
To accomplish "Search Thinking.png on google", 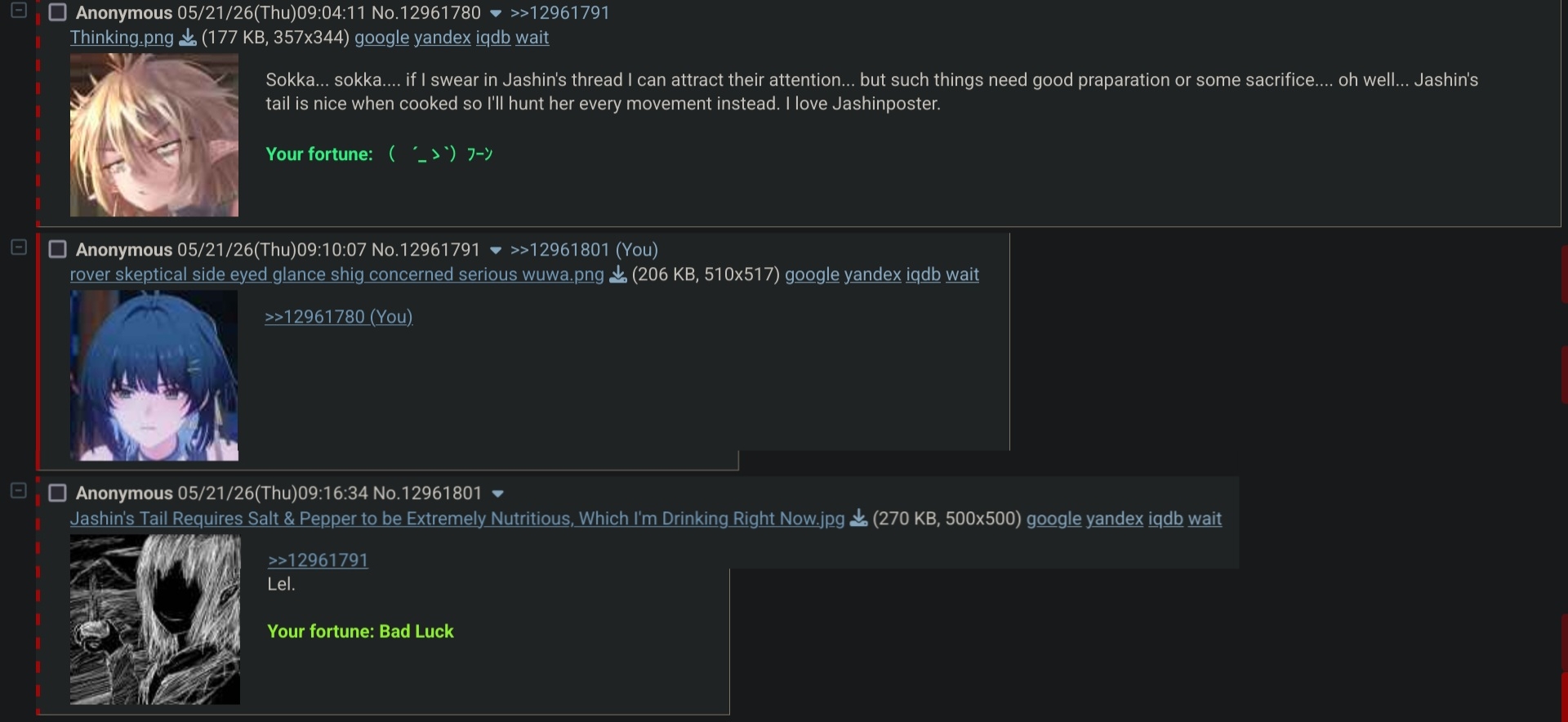I will click(381, 38).
